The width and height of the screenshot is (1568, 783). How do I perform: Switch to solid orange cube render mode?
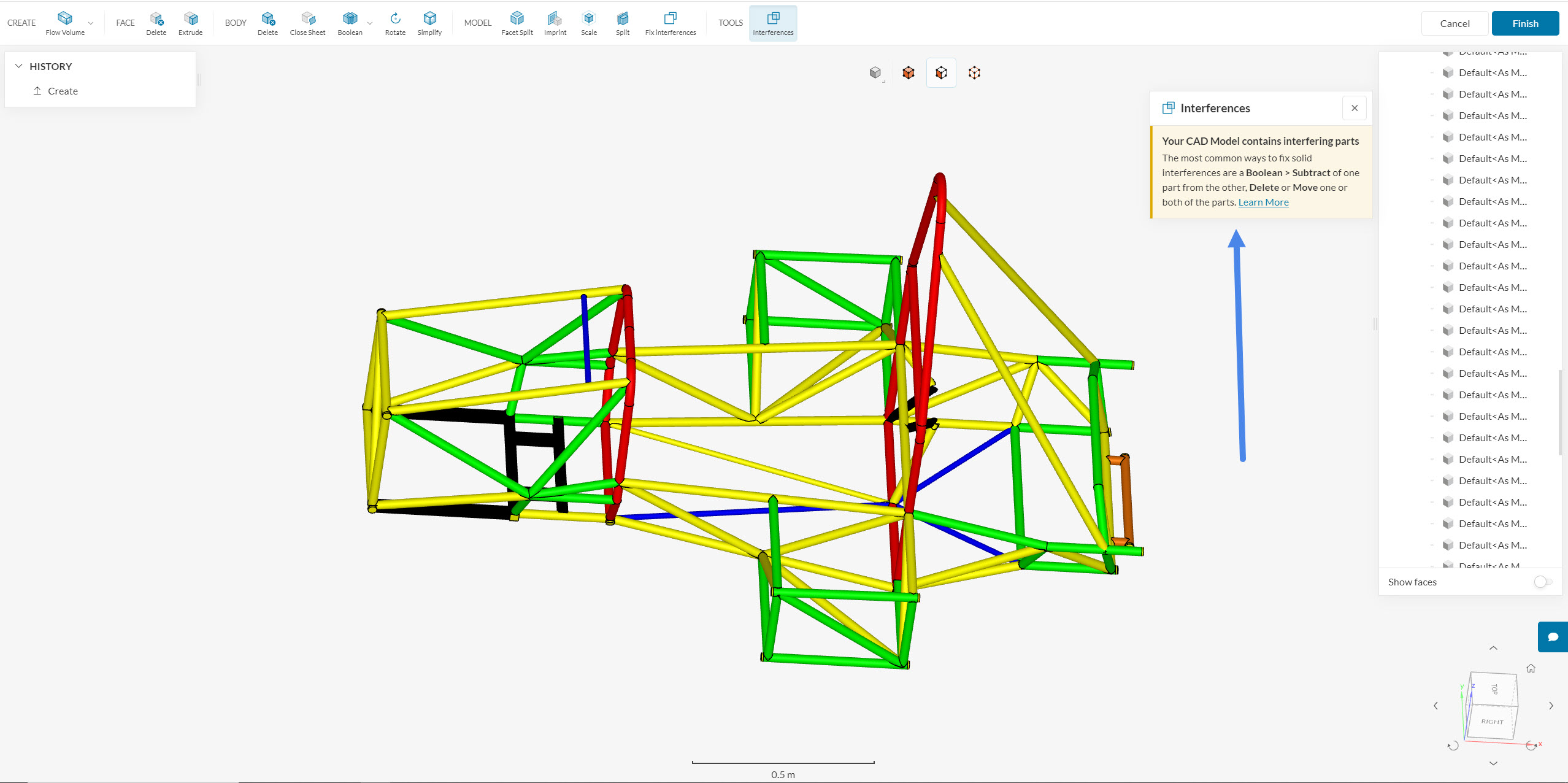pos(908,73)
